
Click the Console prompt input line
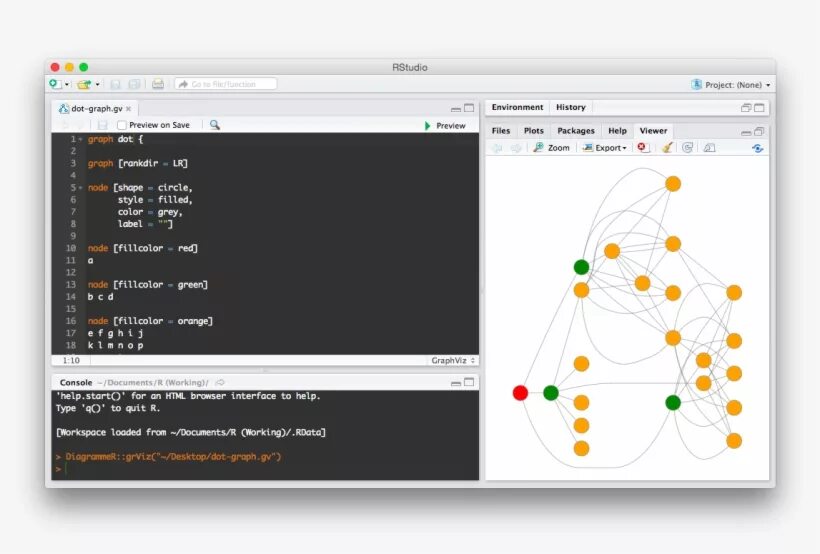pos(265,469)
